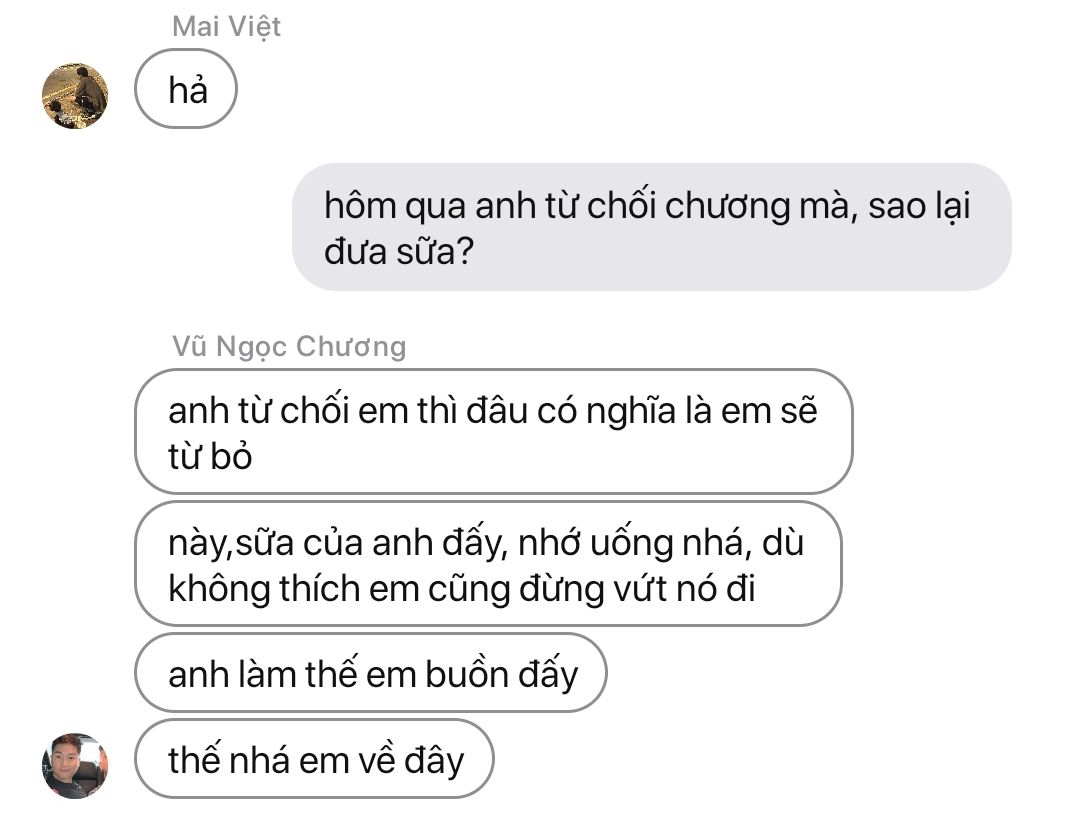Click Vũ Ngọc Chương's profile avatar
This screenshot has width=1080, height=813.
[75, 766]
